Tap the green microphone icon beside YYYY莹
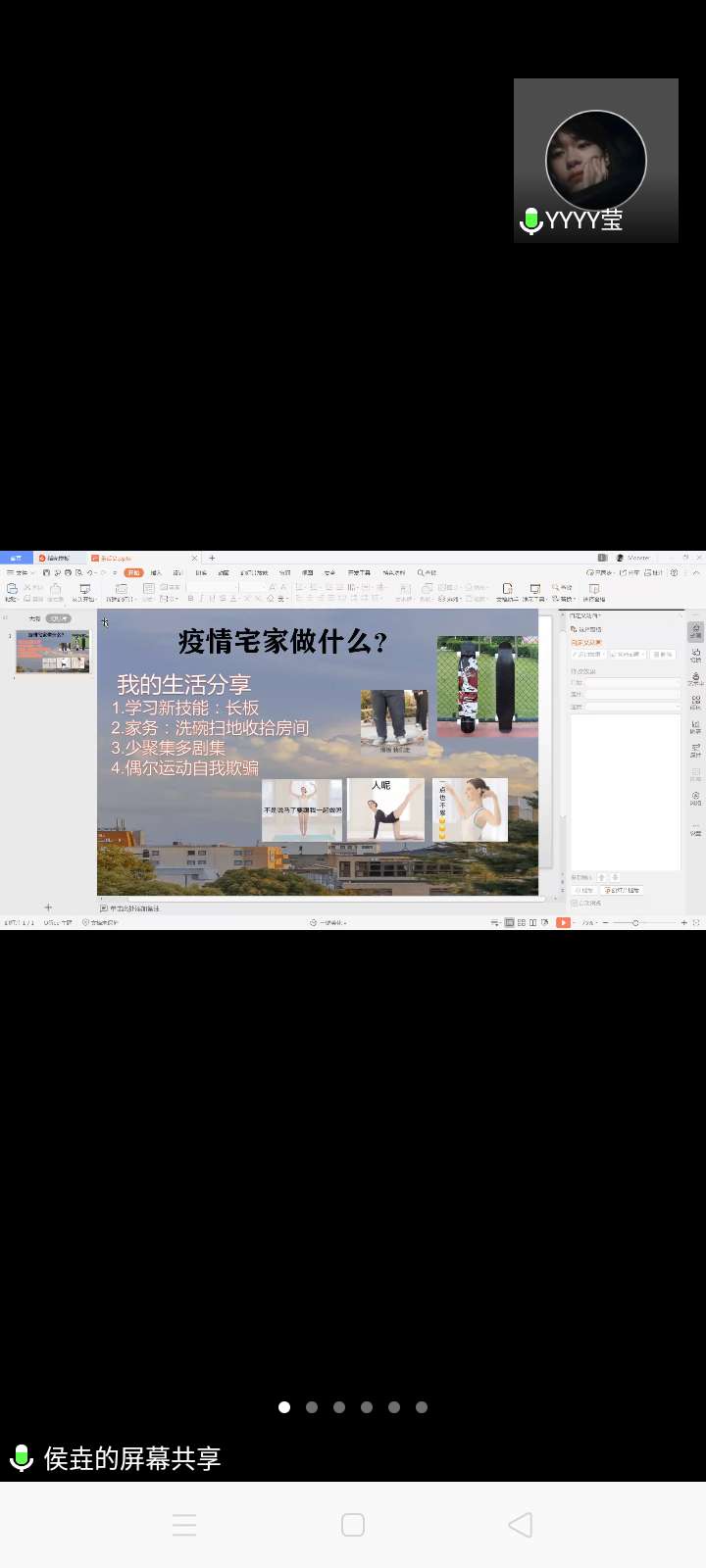 (x=530, y=220)
